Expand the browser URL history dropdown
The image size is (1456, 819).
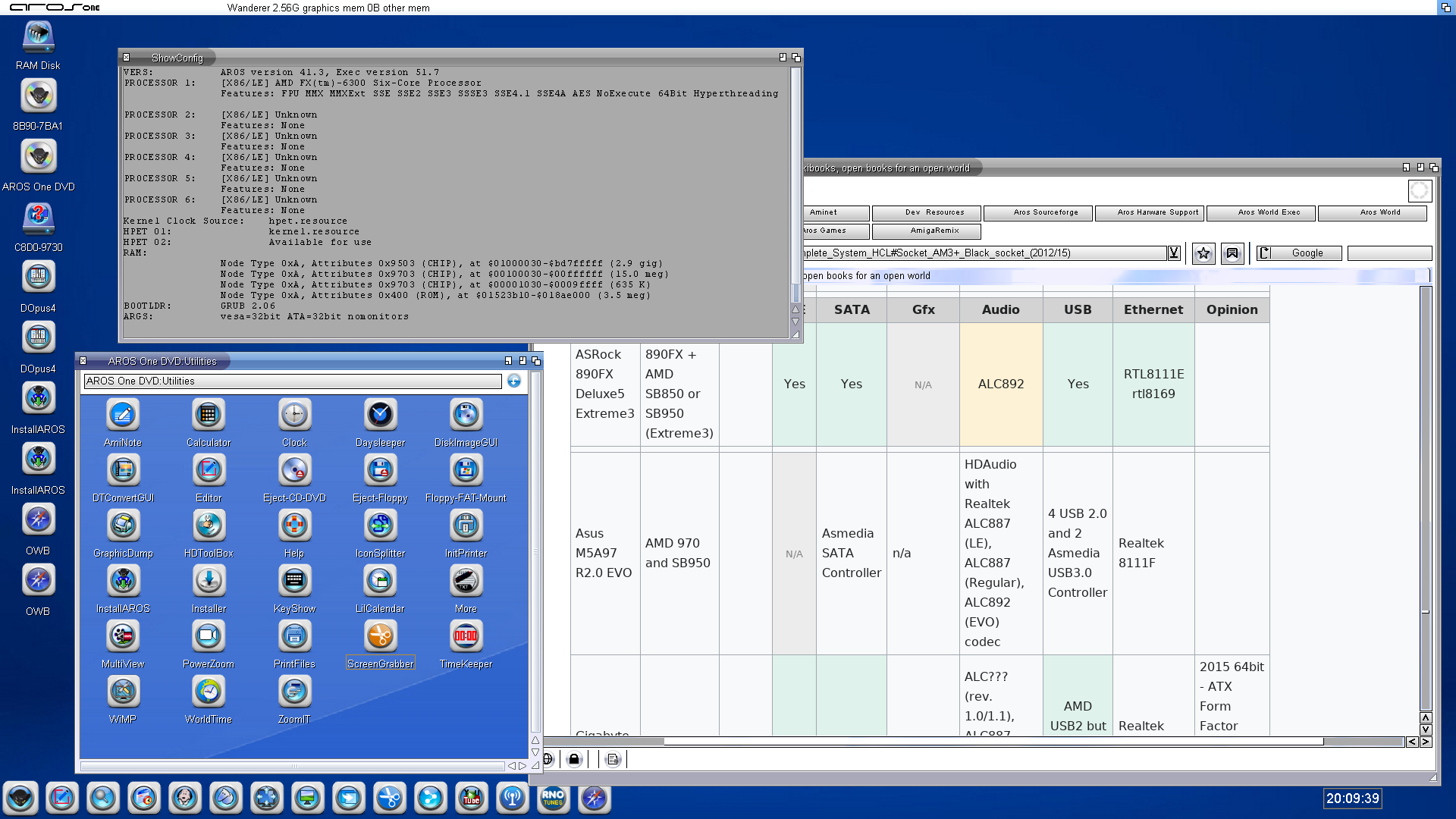coord(1174,253)
